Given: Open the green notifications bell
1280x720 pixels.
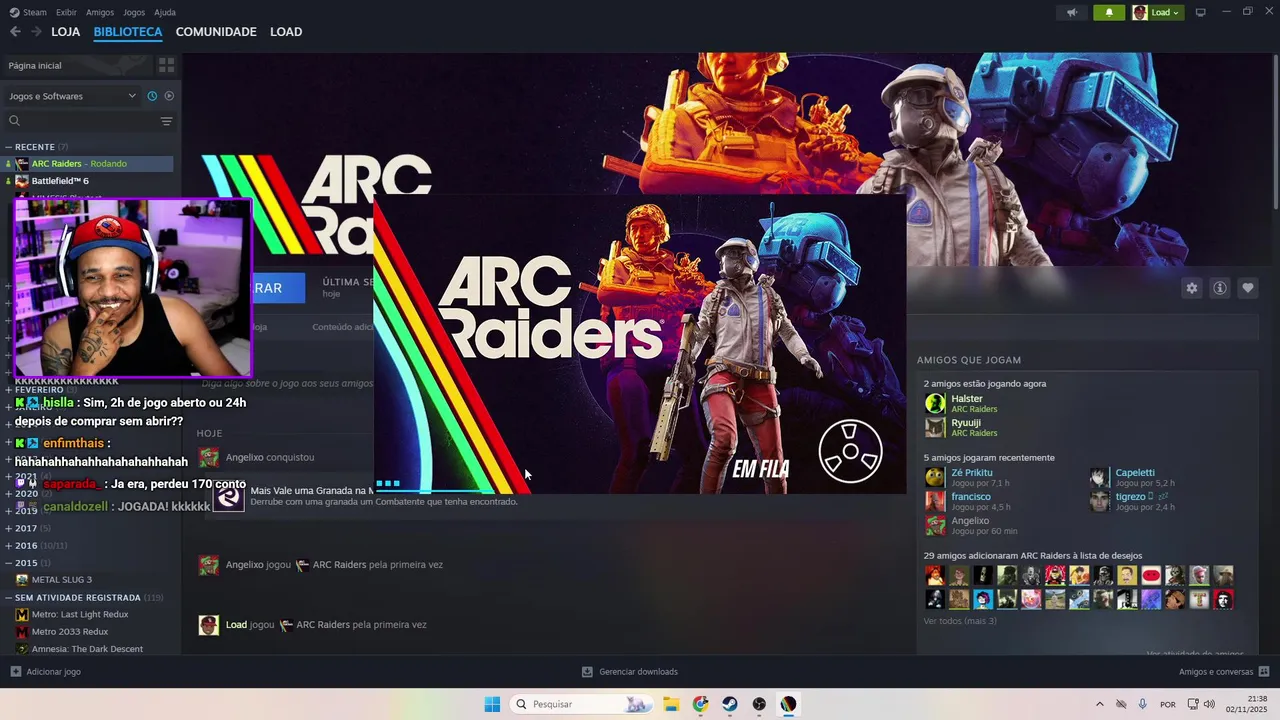Looking at the screenshot, I should [1109, 12].
